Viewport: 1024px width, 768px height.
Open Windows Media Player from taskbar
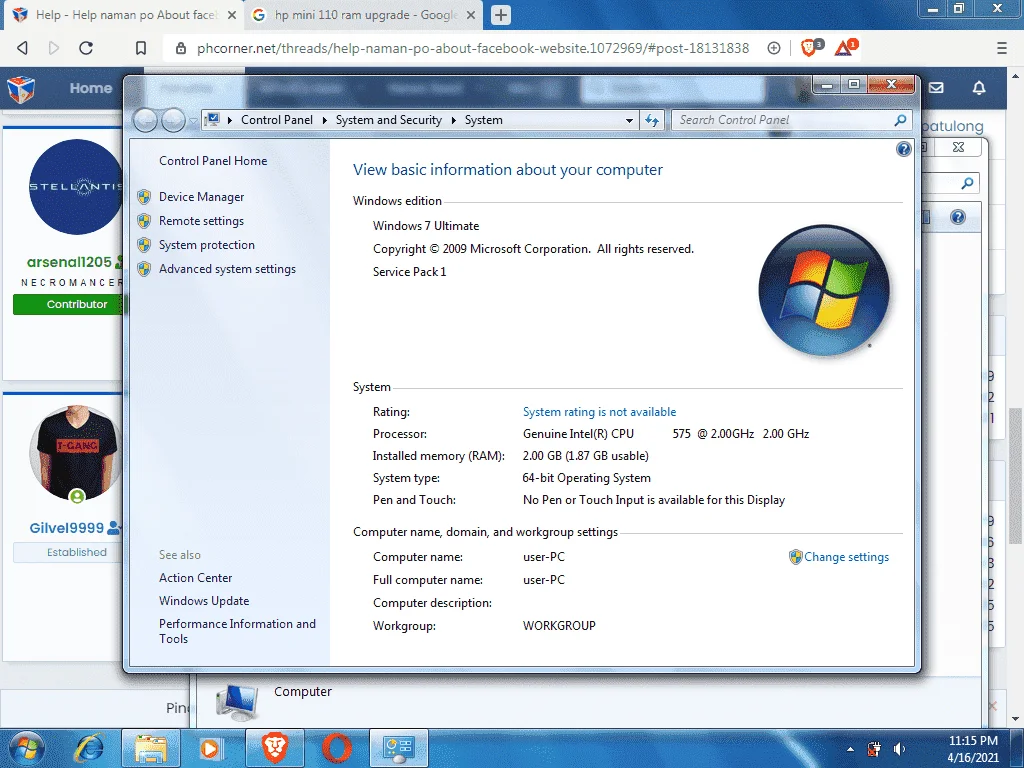[211, 748]
